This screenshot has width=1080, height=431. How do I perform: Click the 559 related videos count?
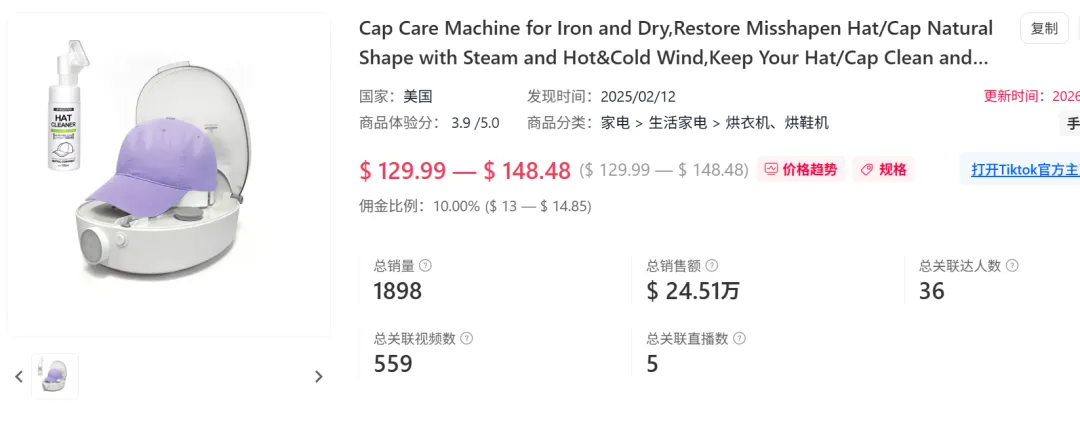[x=393, y=363]
